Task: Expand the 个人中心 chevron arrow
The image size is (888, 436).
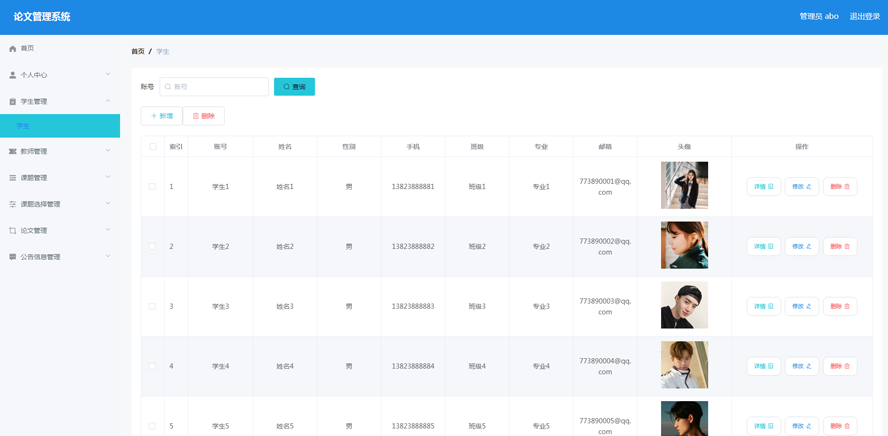Action: [x=108, y=75]
